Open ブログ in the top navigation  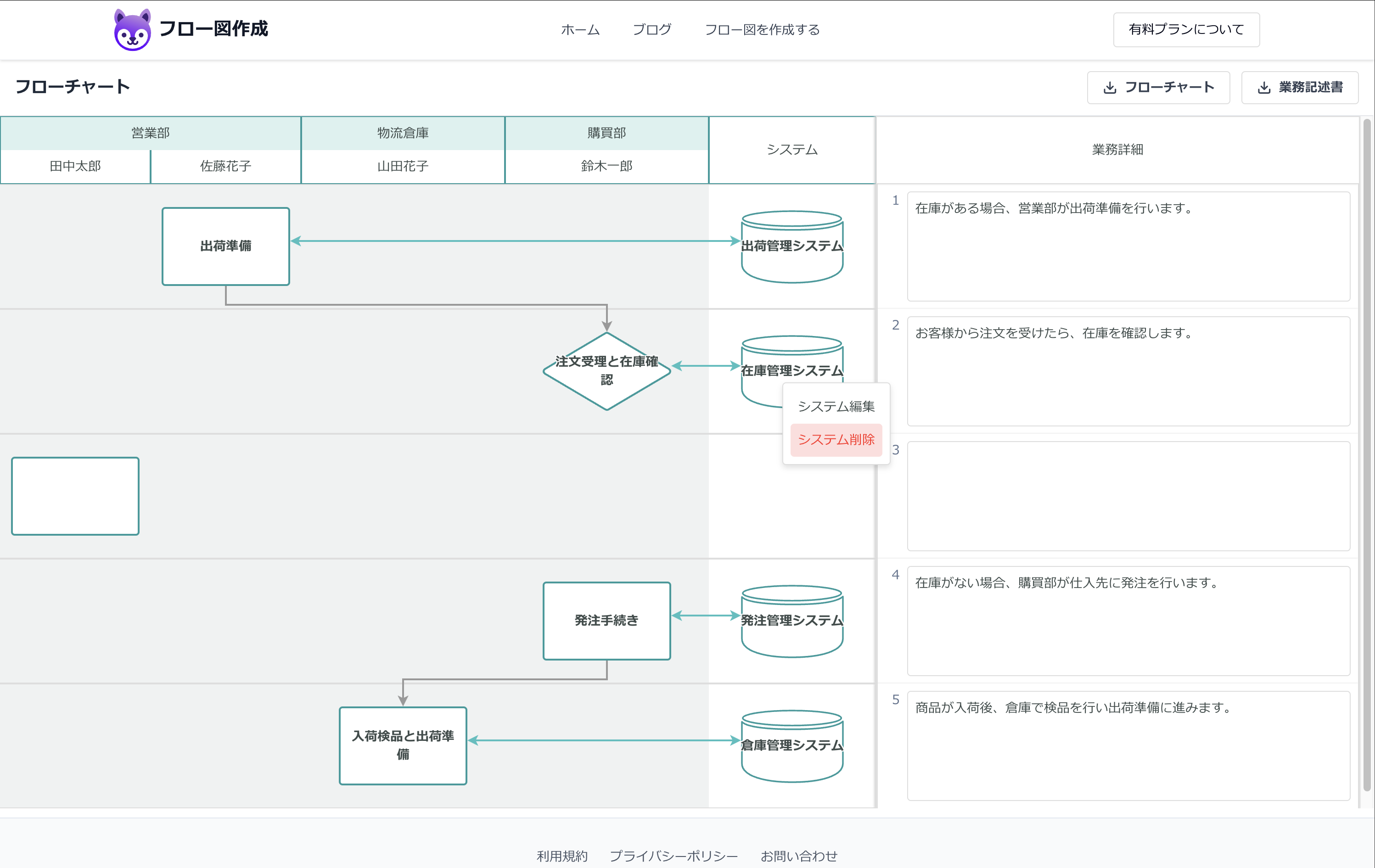pos(652,30)
